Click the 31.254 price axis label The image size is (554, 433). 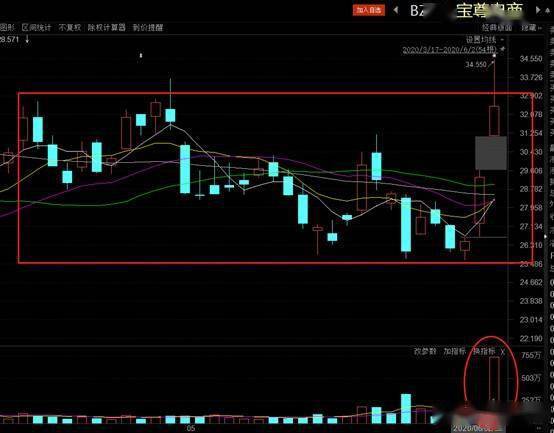click(531, 133)
